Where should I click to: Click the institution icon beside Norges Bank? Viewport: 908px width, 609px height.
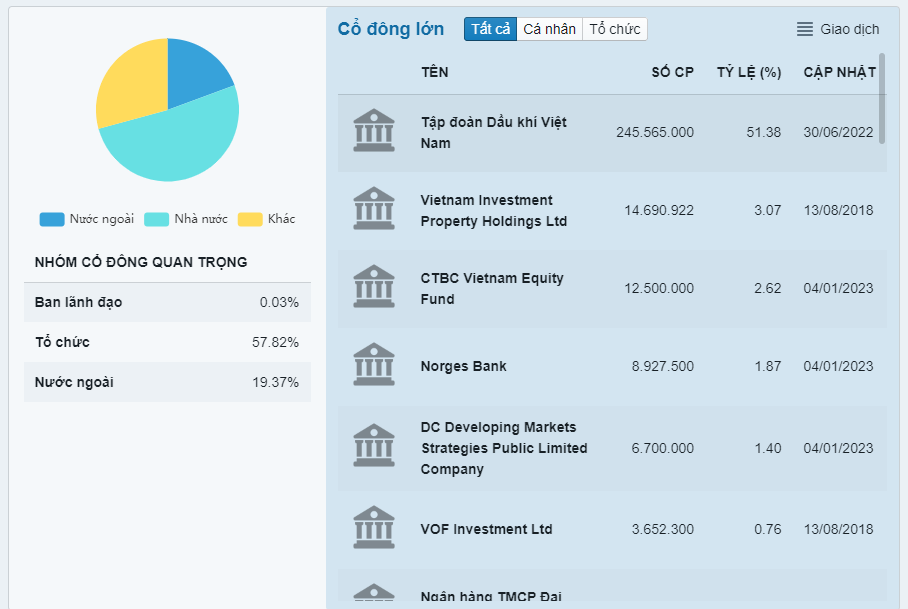tap(374, 365)
